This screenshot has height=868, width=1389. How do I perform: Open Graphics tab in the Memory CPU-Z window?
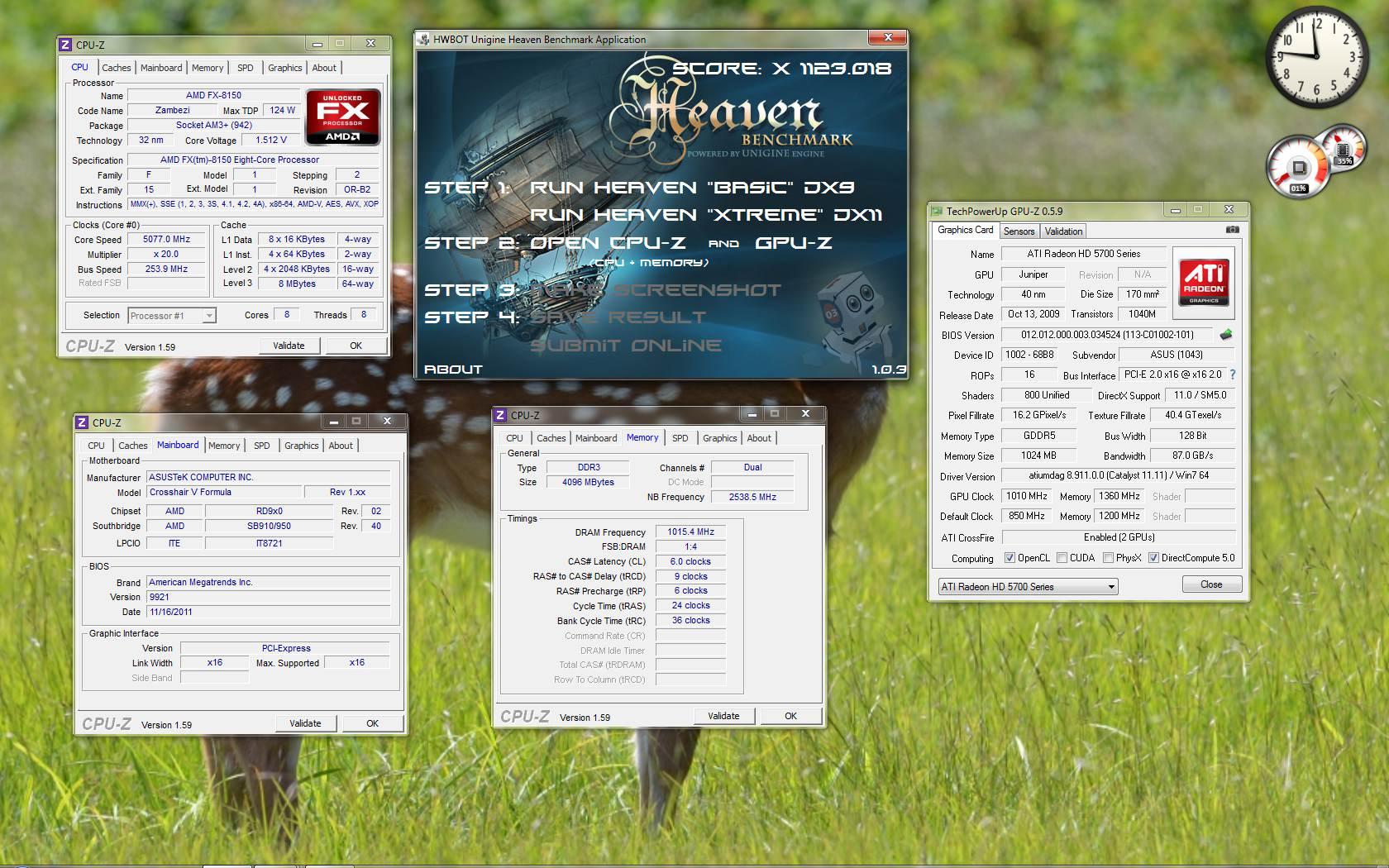pos(720,438)
